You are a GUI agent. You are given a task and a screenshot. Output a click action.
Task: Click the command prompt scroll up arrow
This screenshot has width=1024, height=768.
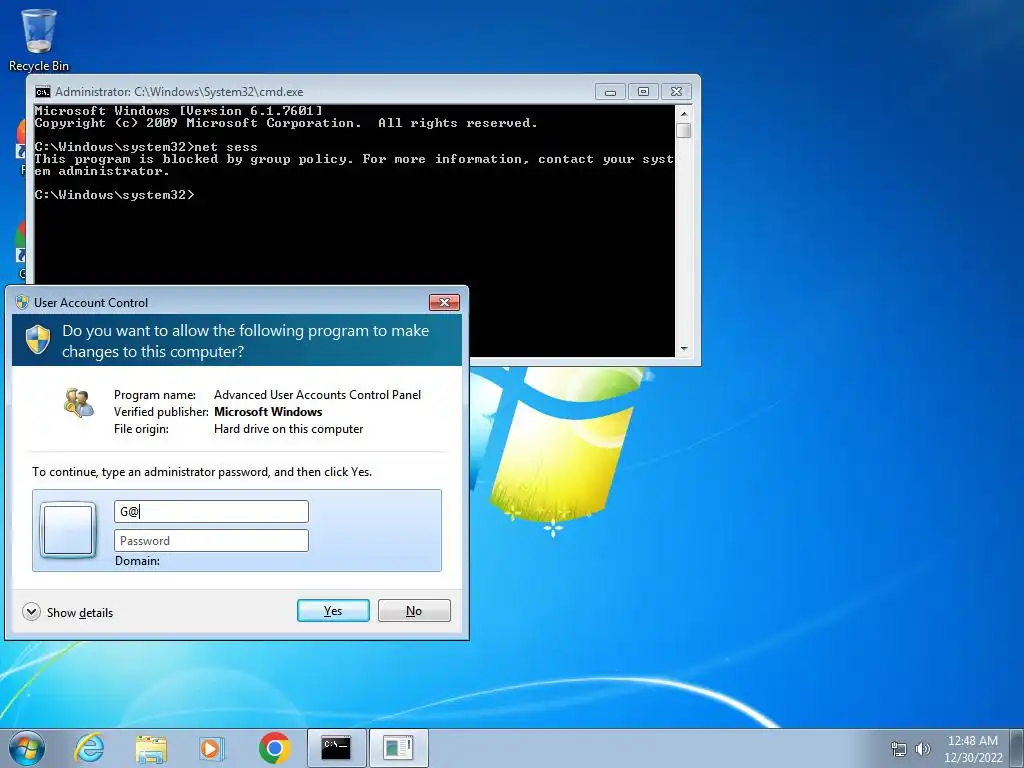(x=684, y=114)
